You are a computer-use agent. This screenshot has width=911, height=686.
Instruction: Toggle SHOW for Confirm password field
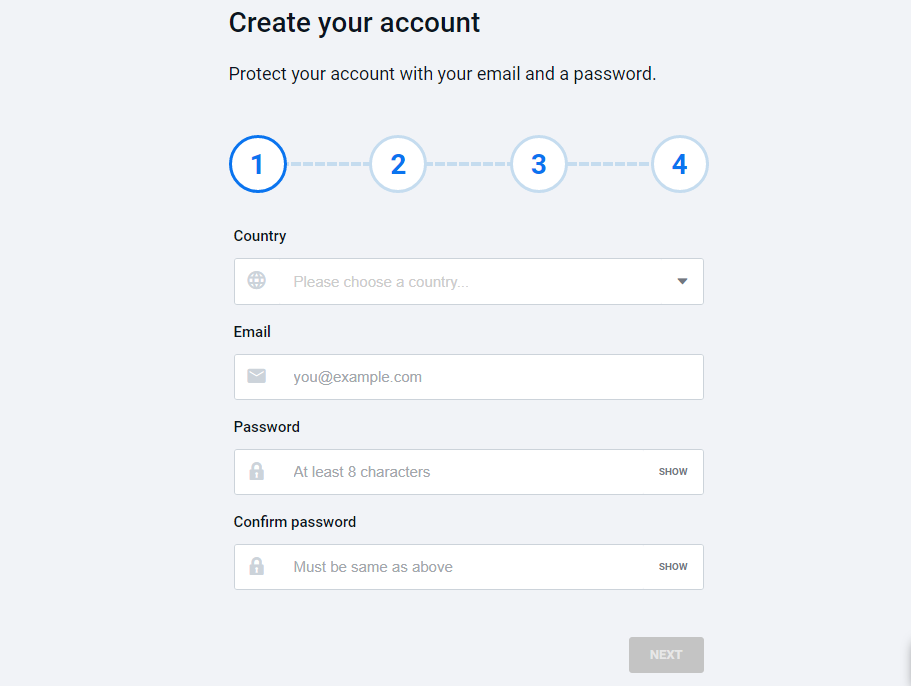coord(673,567)
